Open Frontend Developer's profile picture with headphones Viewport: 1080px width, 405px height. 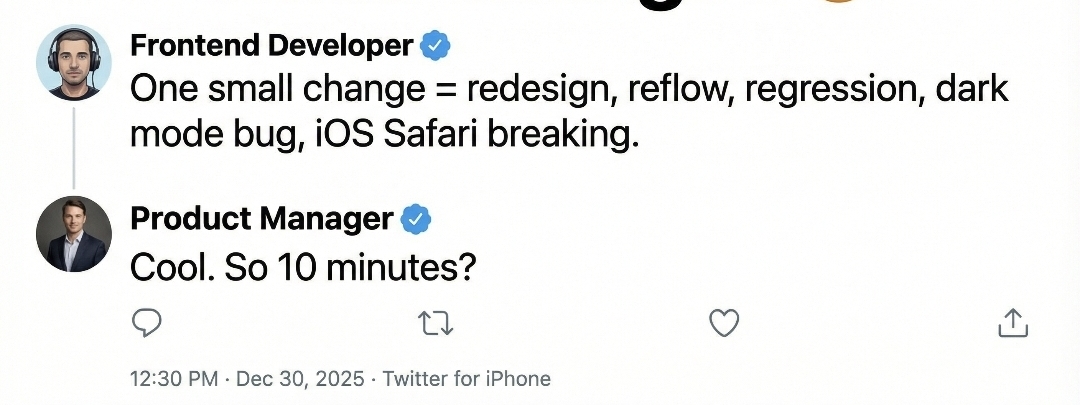click(73, 62)
